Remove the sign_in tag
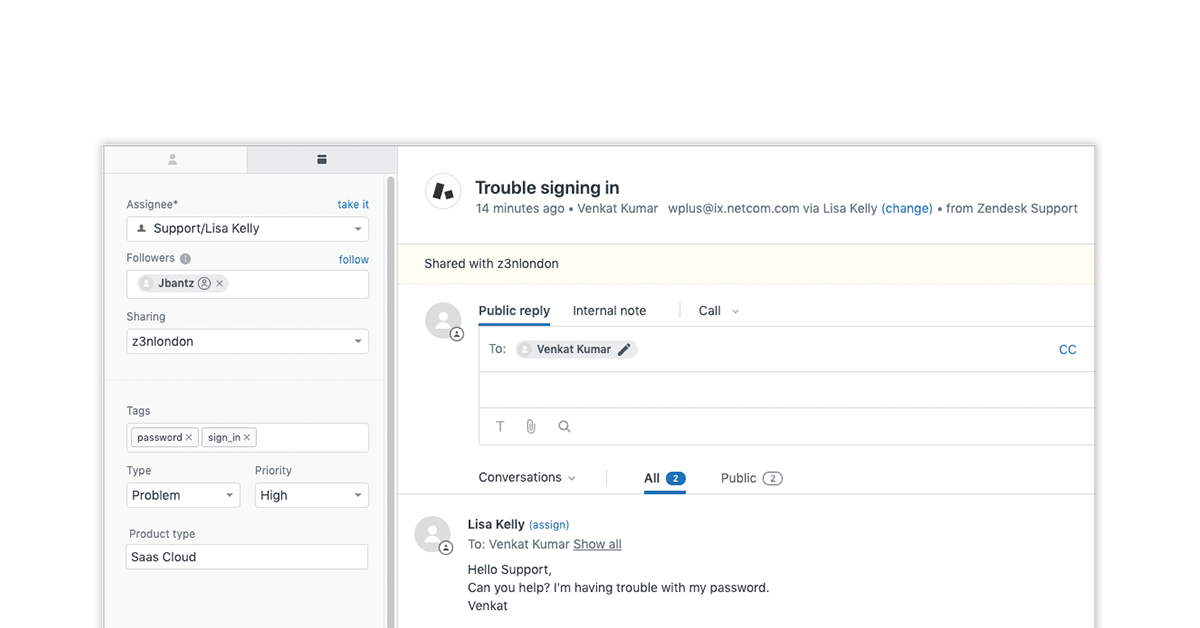This screenshot has width=1200, height=628. (x=247, y=438)
